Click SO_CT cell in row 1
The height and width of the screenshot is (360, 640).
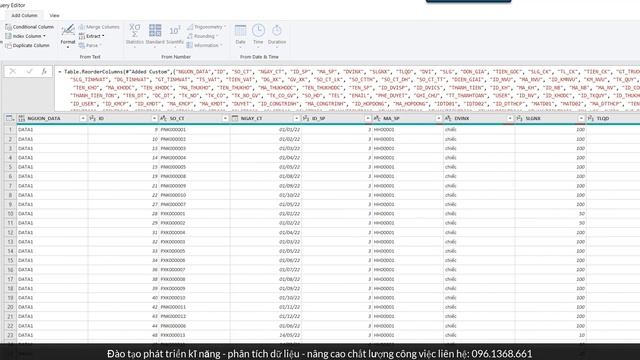point(194,130)
